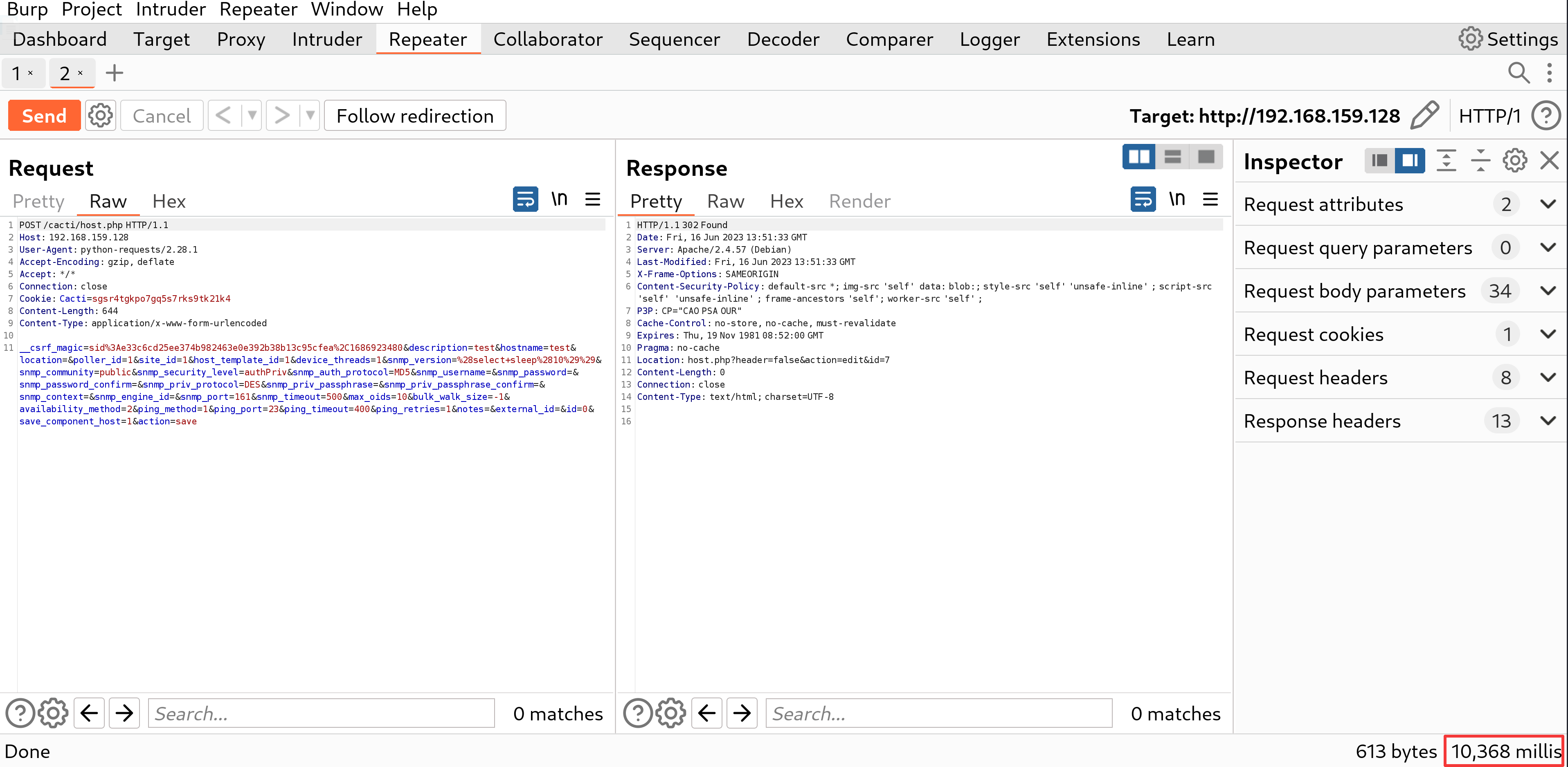Toggle non-printable characters in the Response panel
1568x767 pixels.
pos(1177,200)
